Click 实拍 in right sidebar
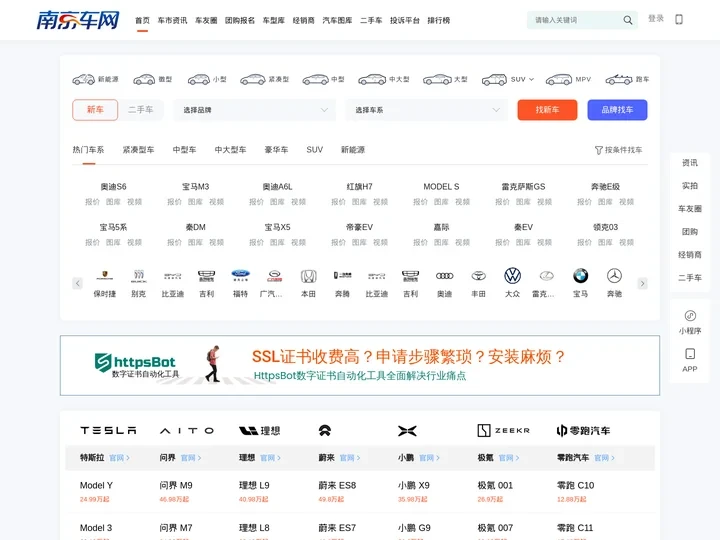720x540 pixels. click(x=690, y=186)
